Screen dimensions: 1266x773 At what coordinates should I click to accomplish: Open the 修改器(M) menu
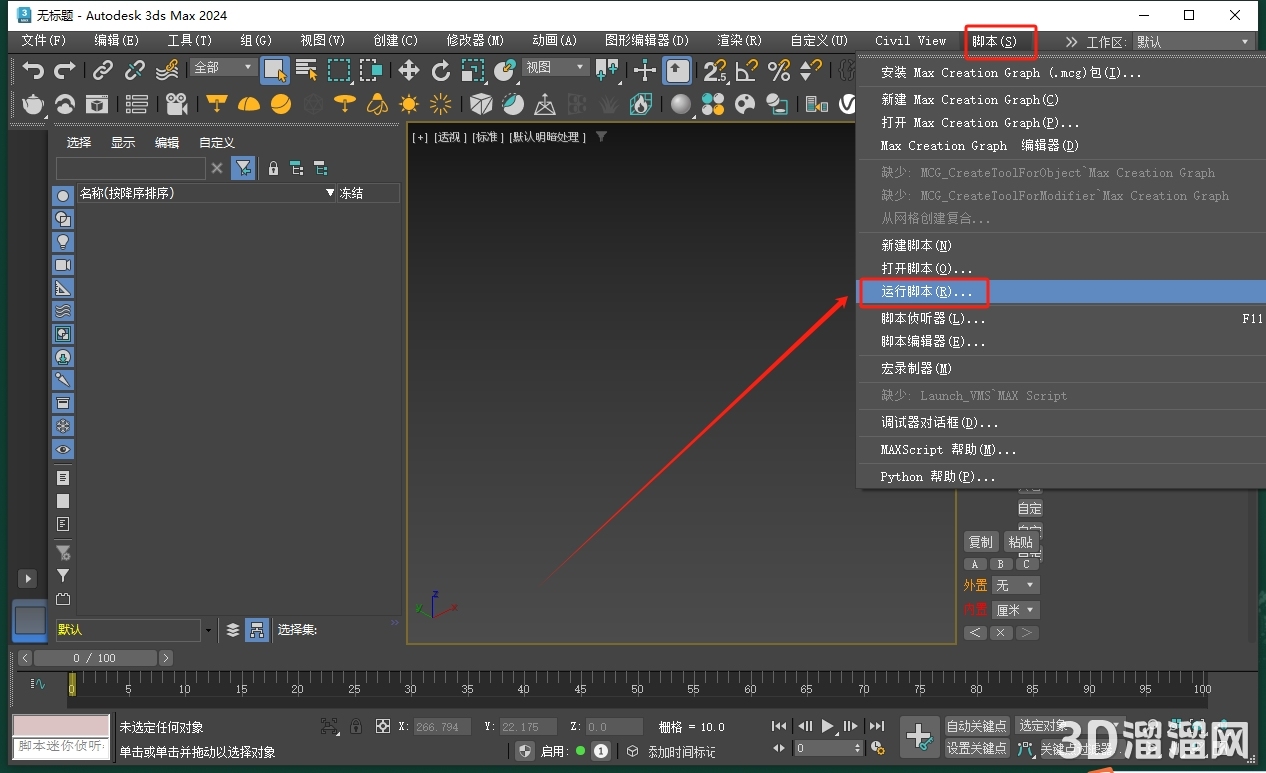tap(475, 41)
